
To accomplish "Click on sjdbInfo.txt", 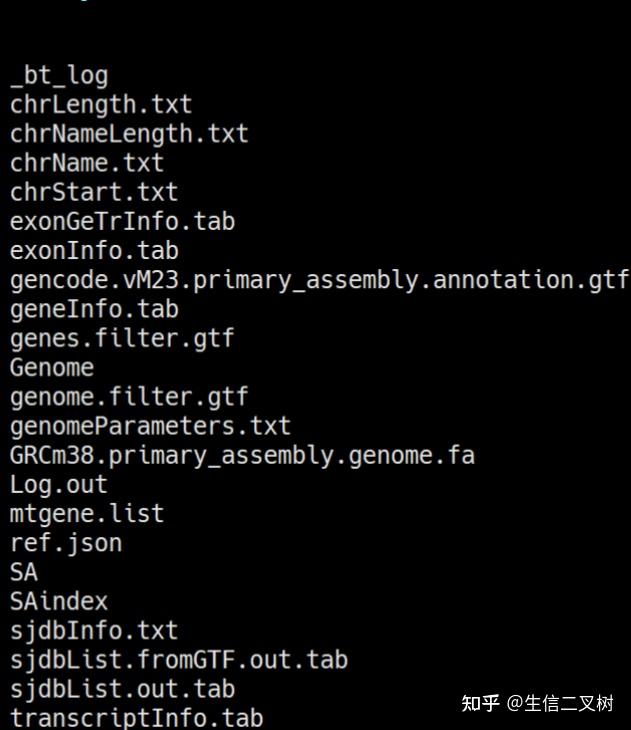I will click(x=94, y=630).
